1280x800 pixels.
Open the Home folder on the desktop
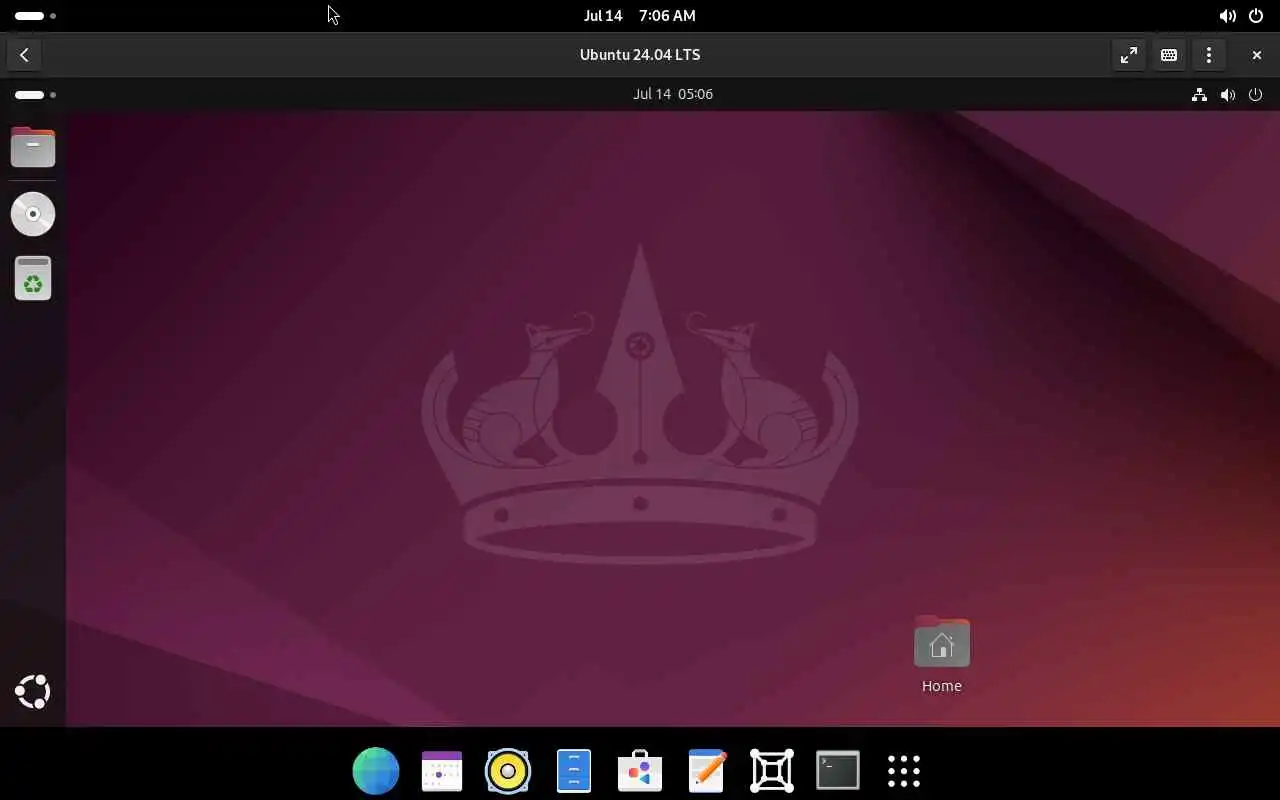coord(942,642)
